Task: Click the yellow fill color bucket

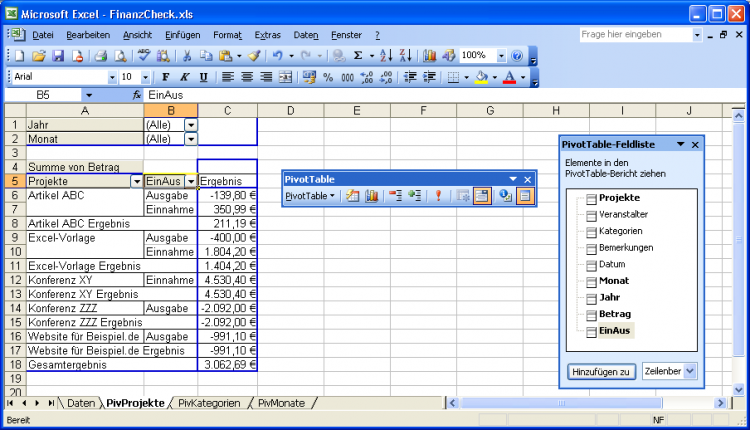Action: coord(482,77)
